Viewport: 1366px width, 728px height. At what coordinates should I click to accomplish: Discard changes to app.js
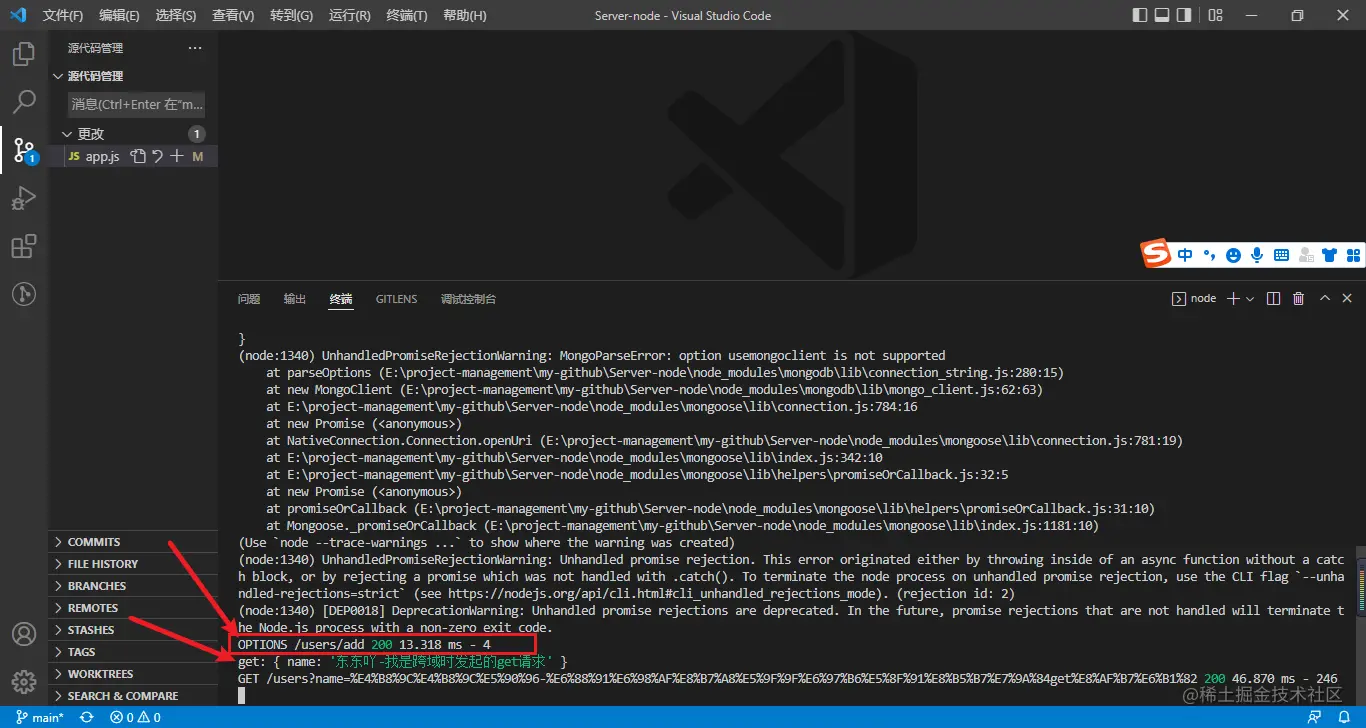tap(157, 156)
